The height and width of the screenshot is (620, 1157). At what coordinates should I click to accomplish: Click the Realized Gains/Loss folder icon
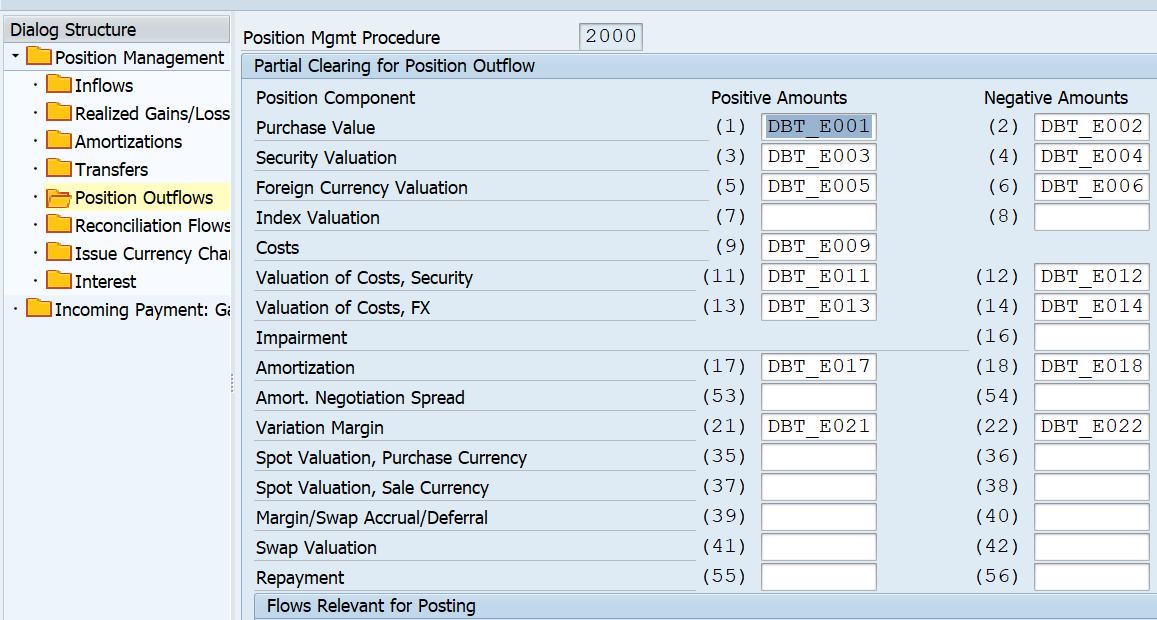coord(59,113)
